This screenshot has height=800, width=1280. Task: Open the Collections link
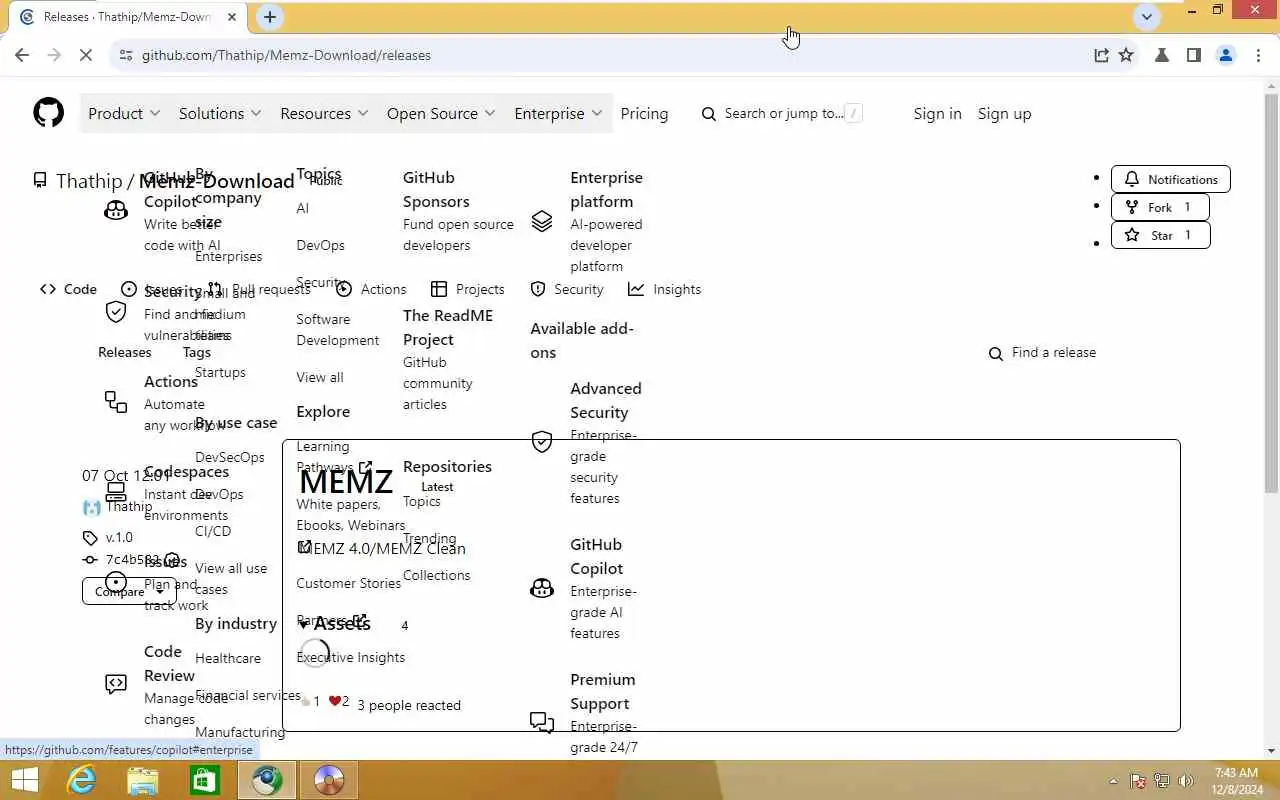click(x=436, y=575)
